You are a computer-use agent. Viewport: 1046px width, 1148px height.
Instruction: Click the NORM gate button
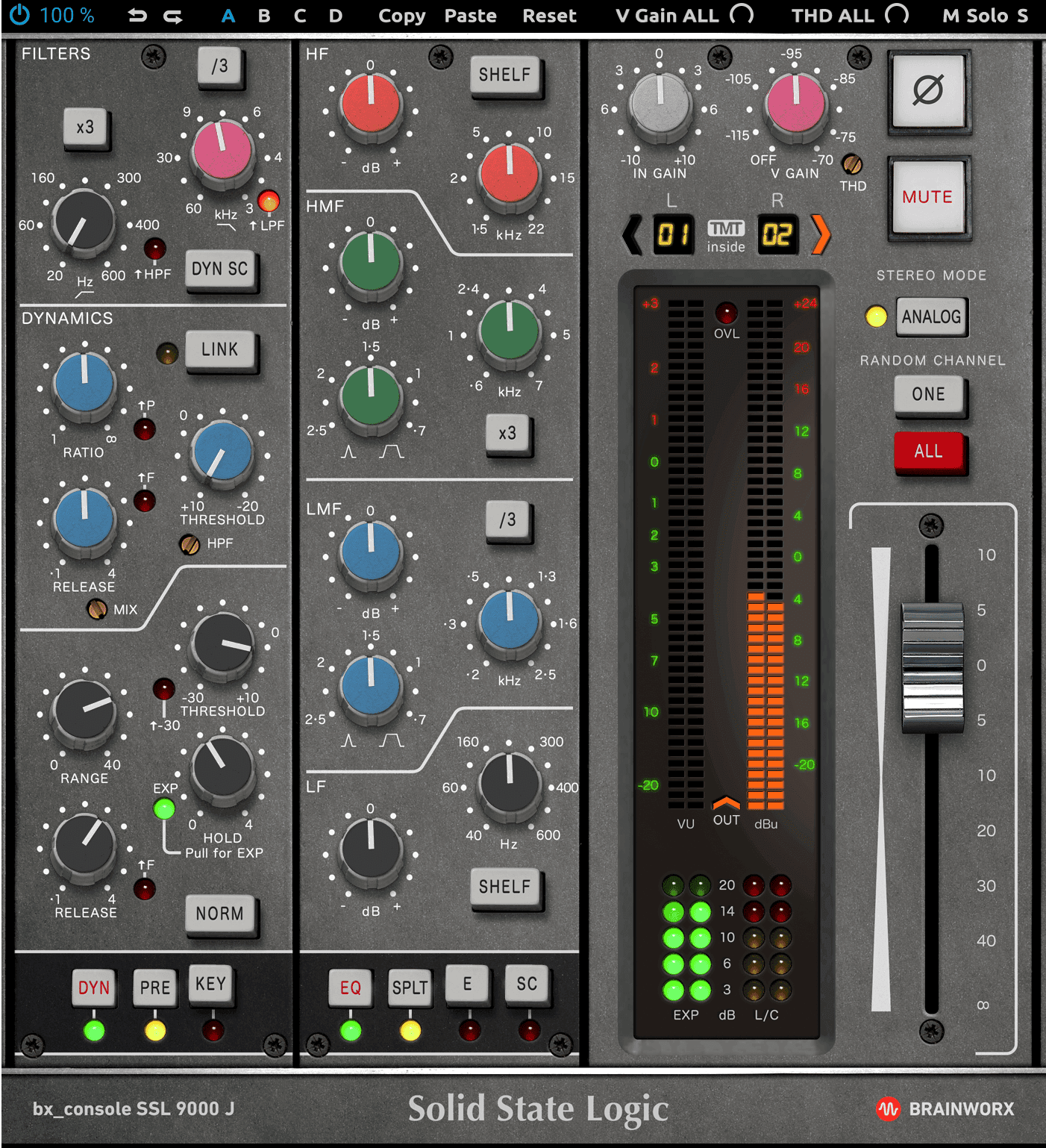220,914
